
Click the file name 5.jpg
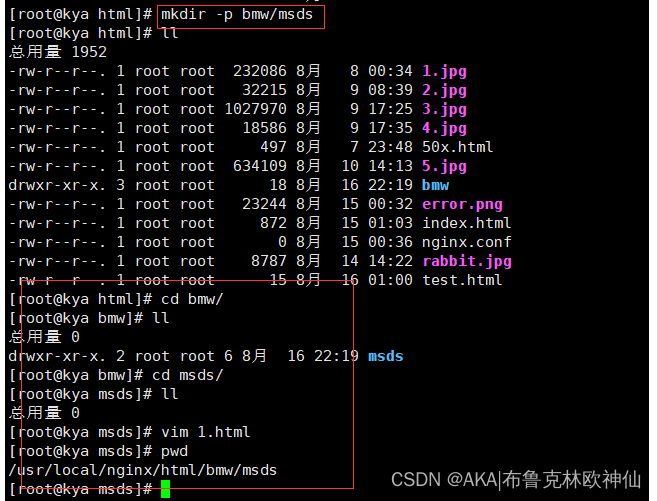point(444,167)
